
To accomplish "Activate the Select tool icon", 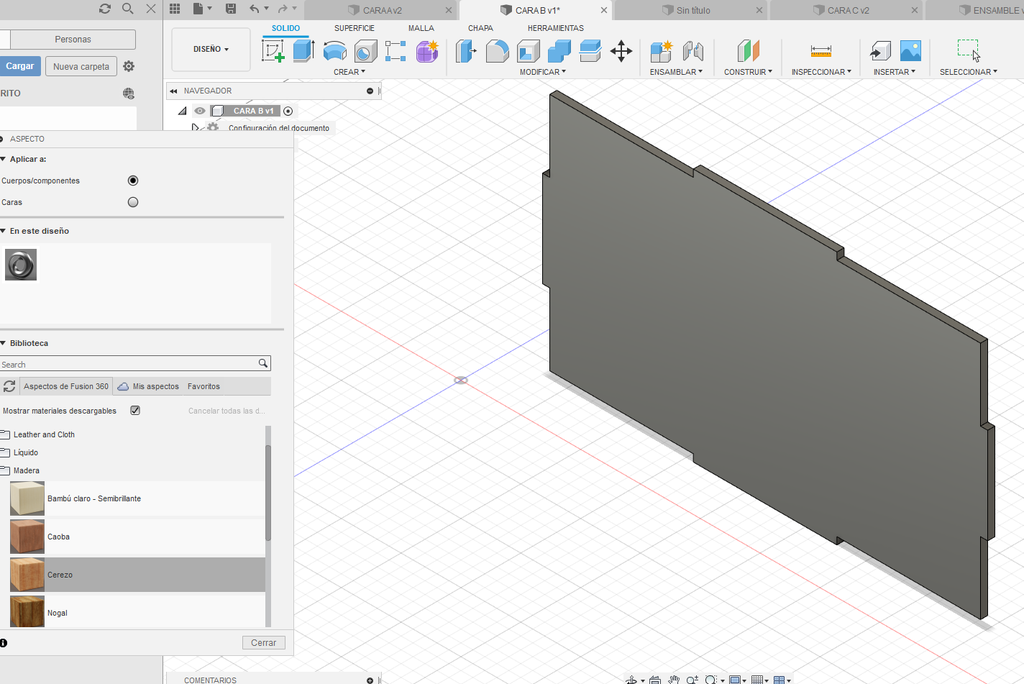I will tap(968, 50).
